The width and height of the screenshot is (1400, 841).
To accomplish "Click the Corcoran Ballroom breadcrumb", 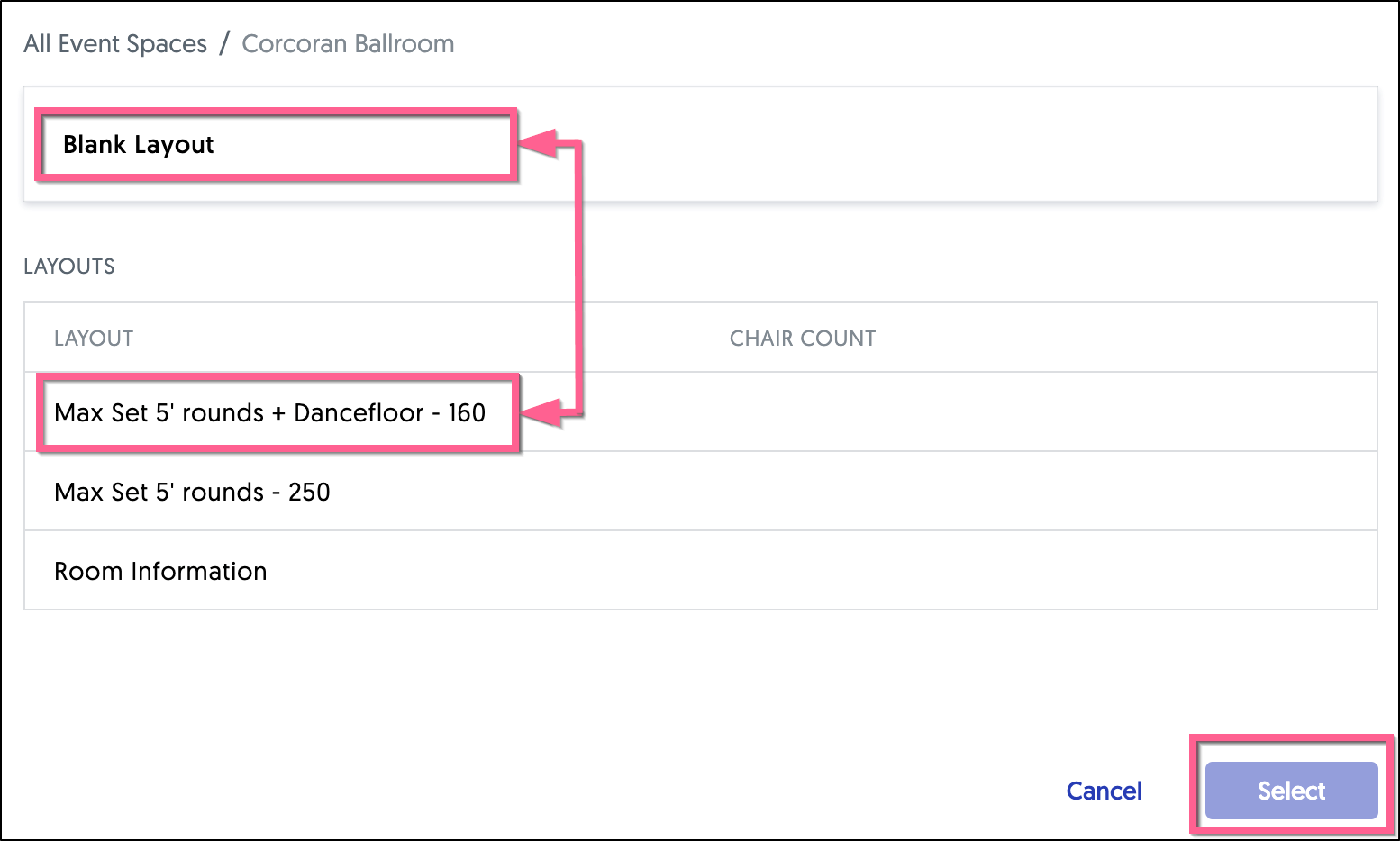I will (x=347, y=43).
